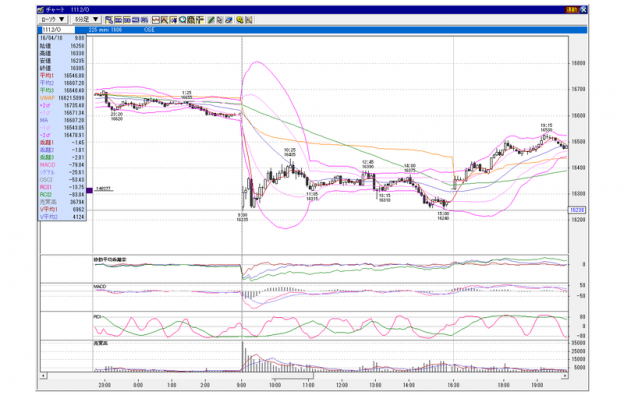Click the scrollbar right arrow
Screen dimensions: 624x395
pos(565,376)
